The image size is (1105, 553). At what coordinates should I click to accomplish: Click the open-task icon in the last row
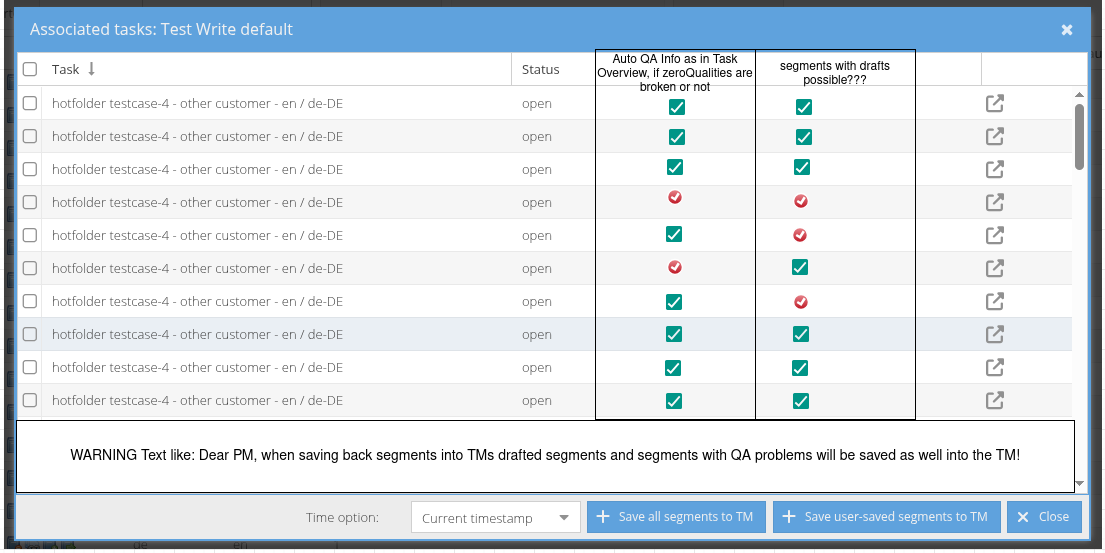994,401
